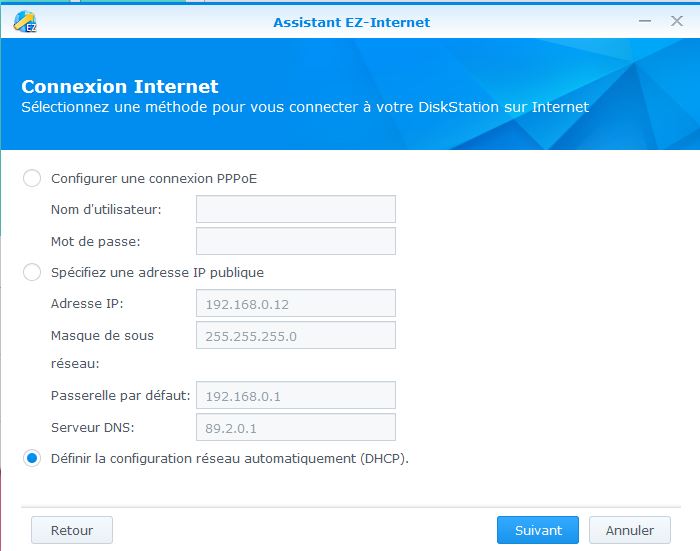Go back with the Retour button

(x=71, y=530)
